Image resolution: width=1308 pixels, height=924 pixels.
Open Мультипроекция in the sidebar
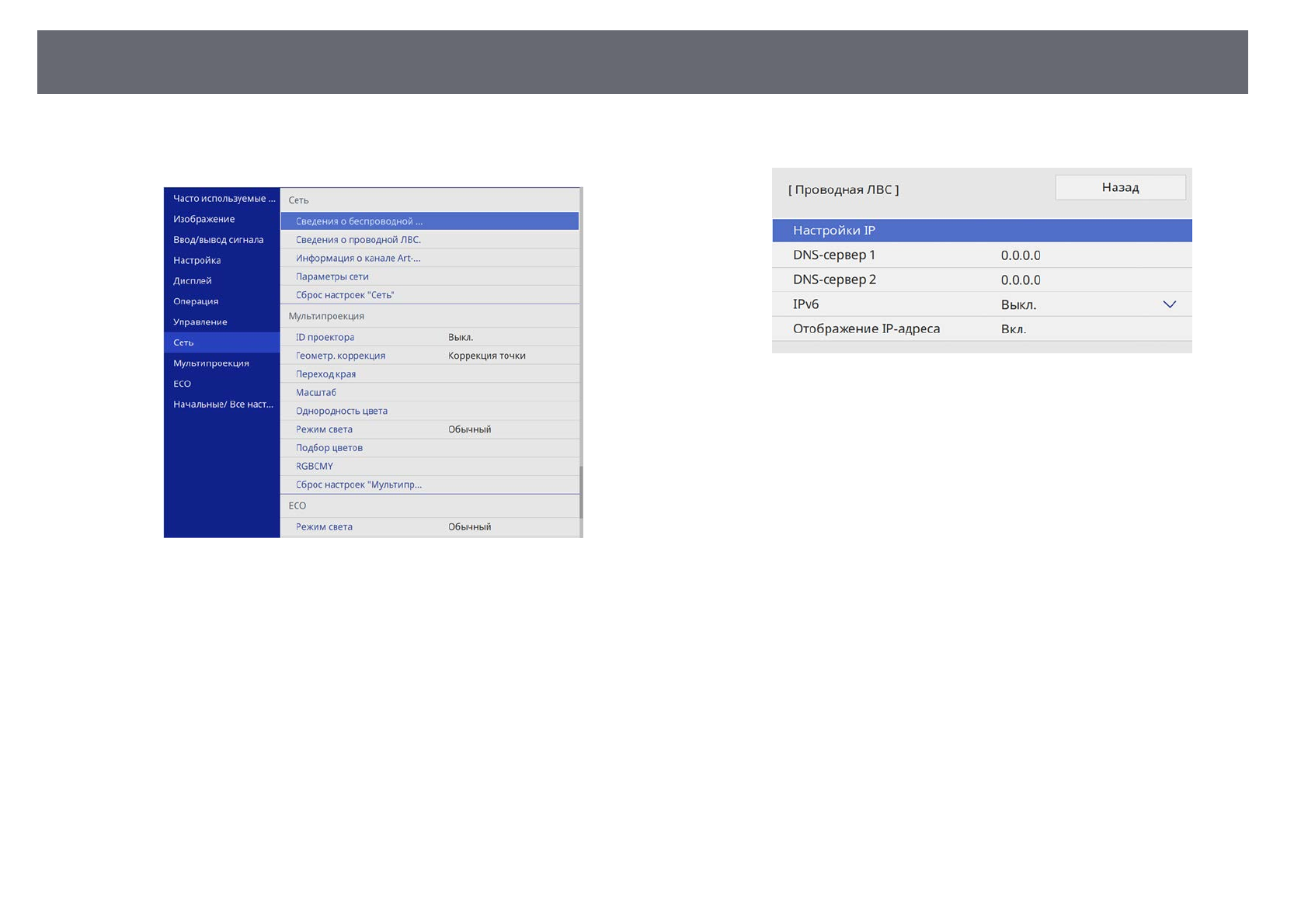[x=221, y=363]
